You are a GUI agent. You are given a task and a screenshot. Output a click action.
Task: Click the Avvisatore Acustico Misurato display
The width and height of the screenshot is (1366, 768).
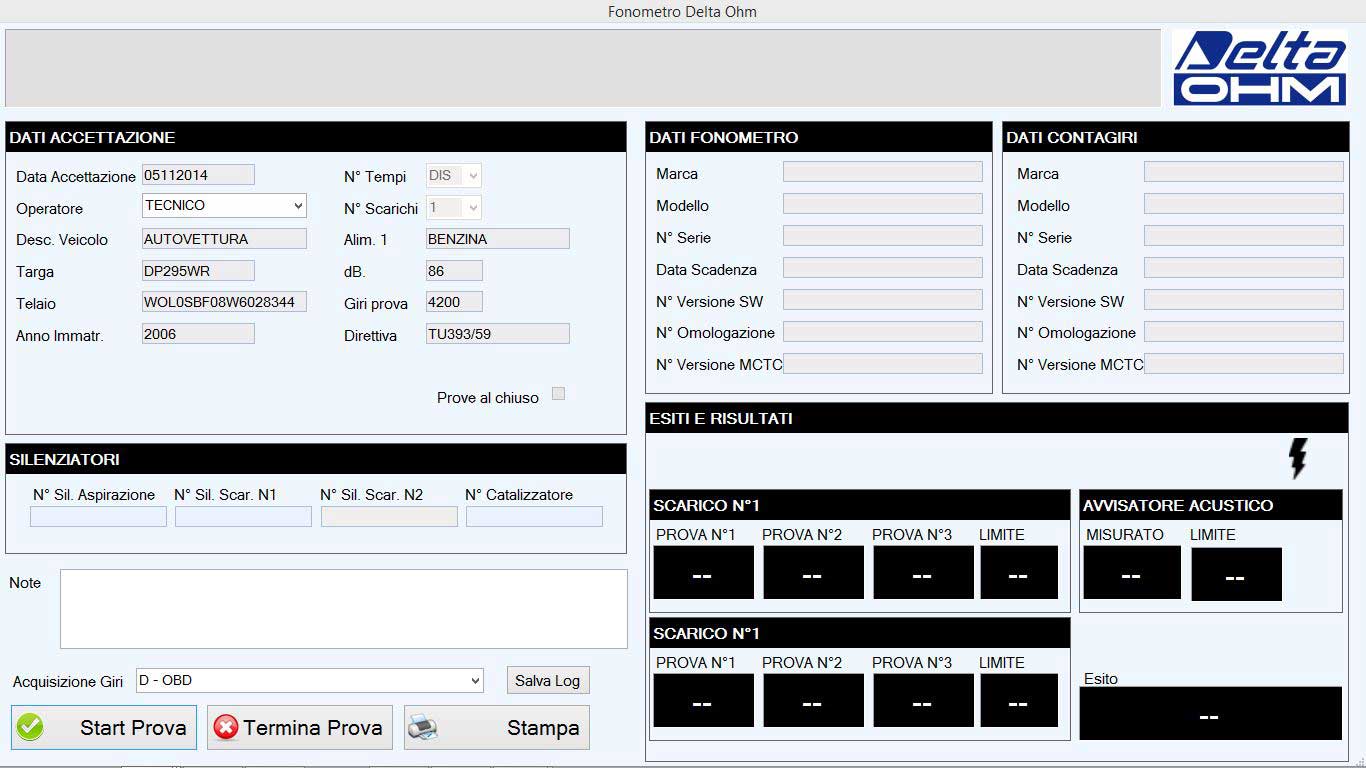coord(1132,573)
